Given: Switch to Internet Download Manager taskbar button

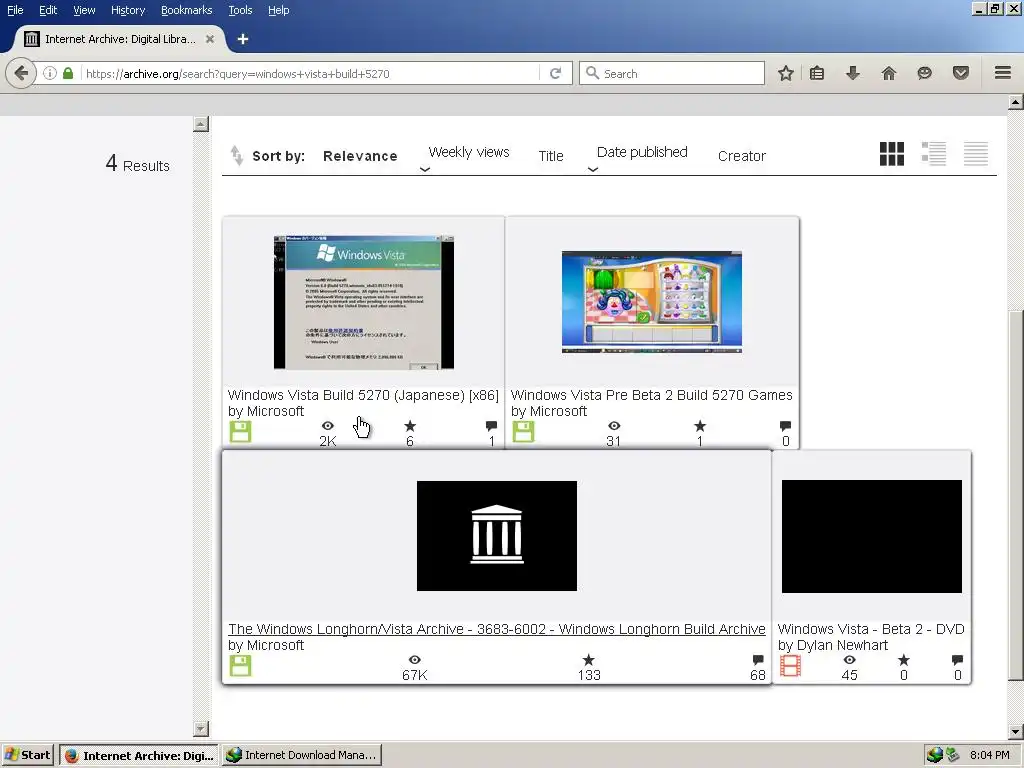Looking at the screenshot, I should pyautogui.click(x=302, y=755).
